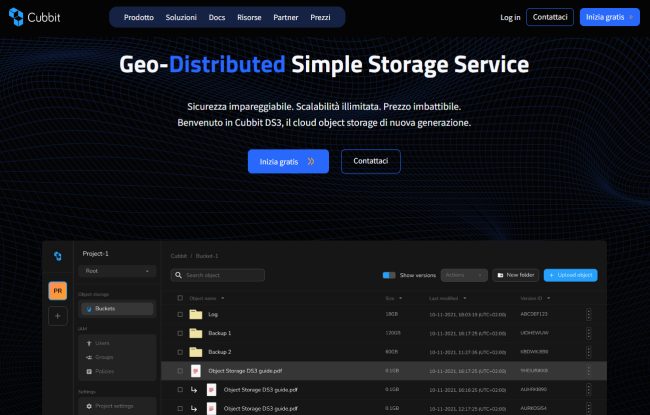Sort by Version ID column arrow
Screen dimensions: 650x415
click(548, 299)
